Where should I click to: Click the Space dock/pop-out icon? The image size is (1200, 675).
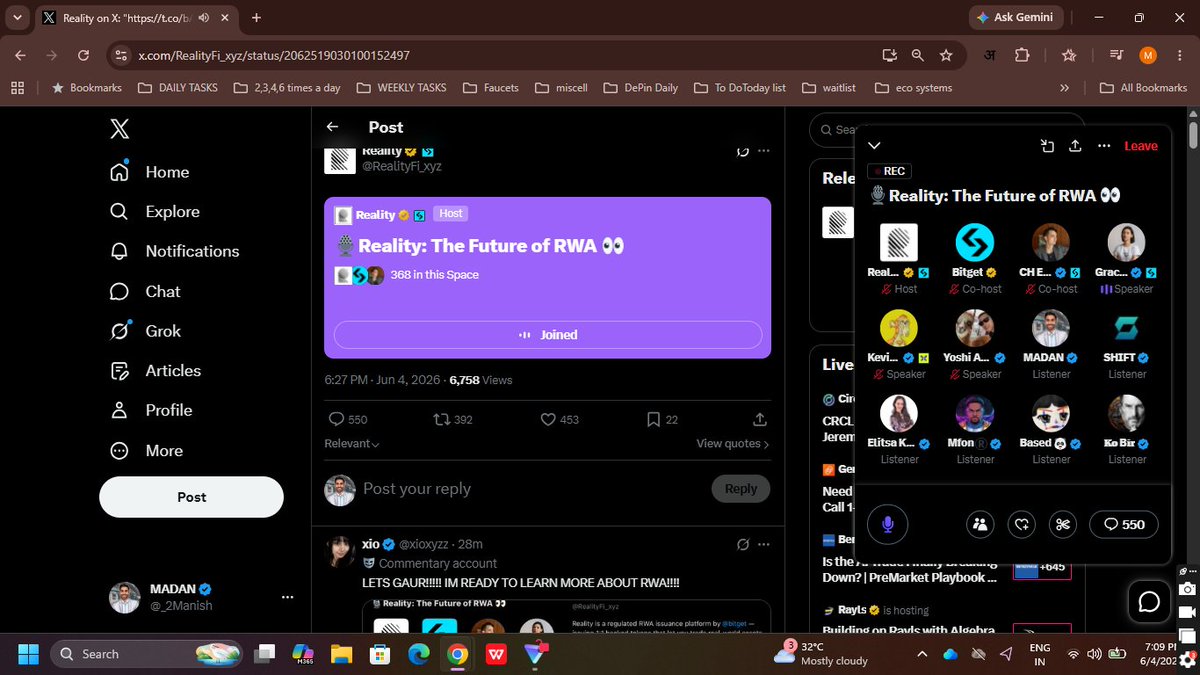[x=1047, y=146]
